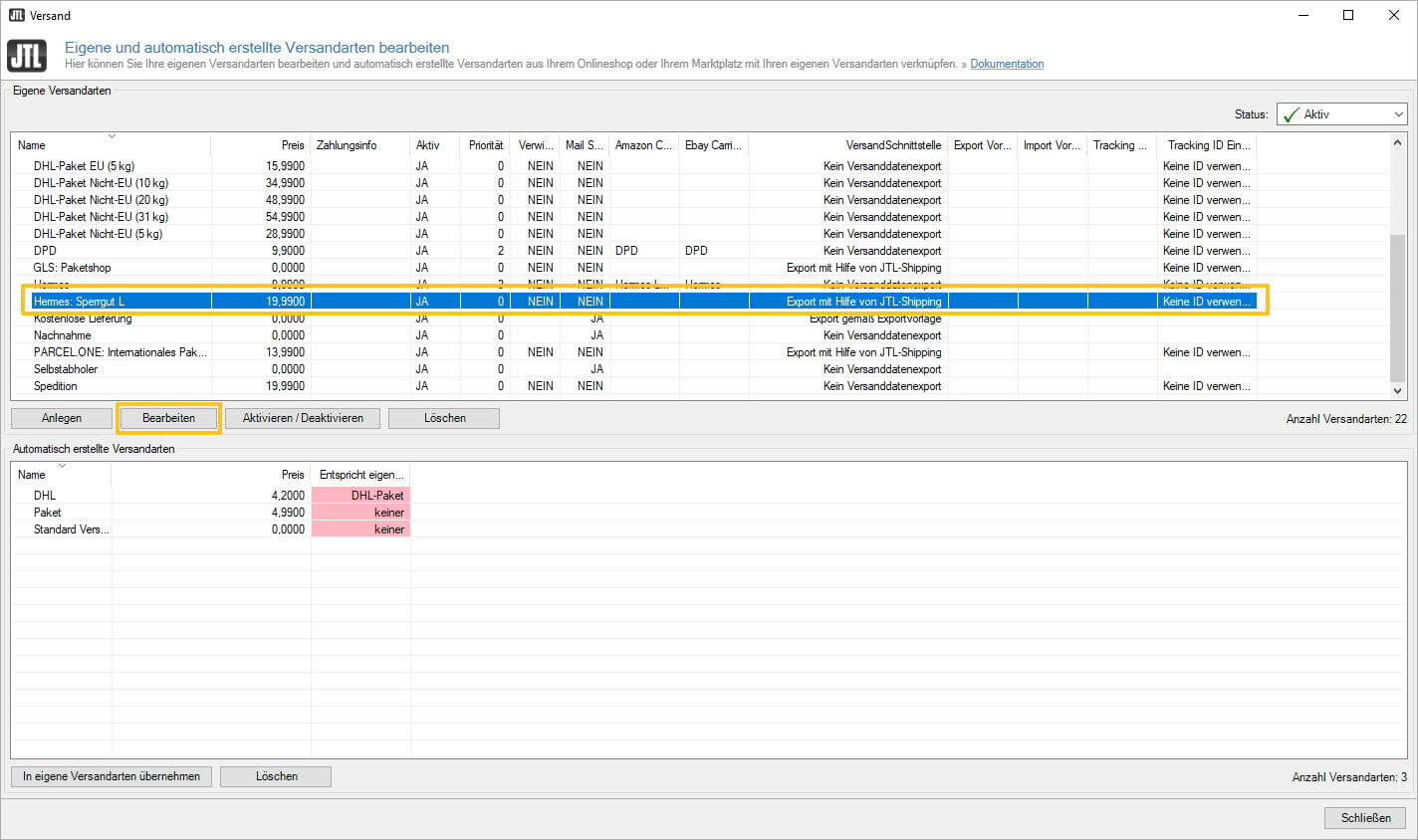Select the GLS: Paketshop row
The width and height of the screenshot is (1418, 840).
(x=72, y=268)
